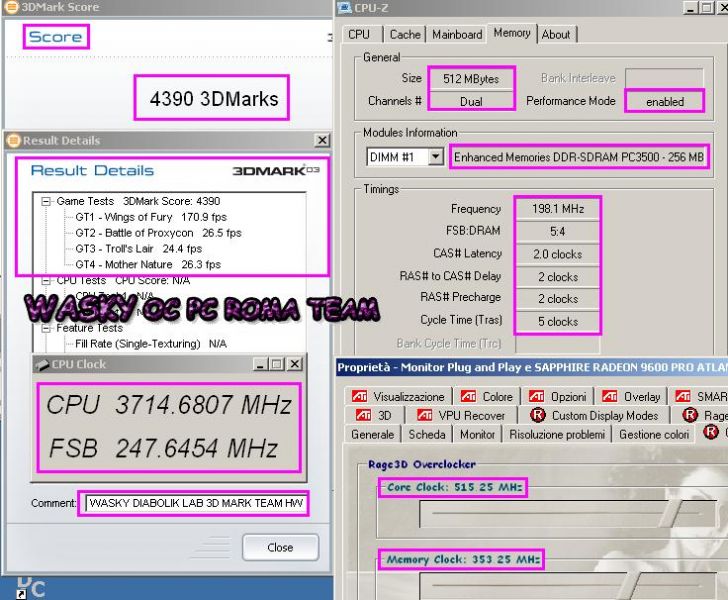
Task: Switch to the CPU tab in CPU-Z
Action: (359, 35)
